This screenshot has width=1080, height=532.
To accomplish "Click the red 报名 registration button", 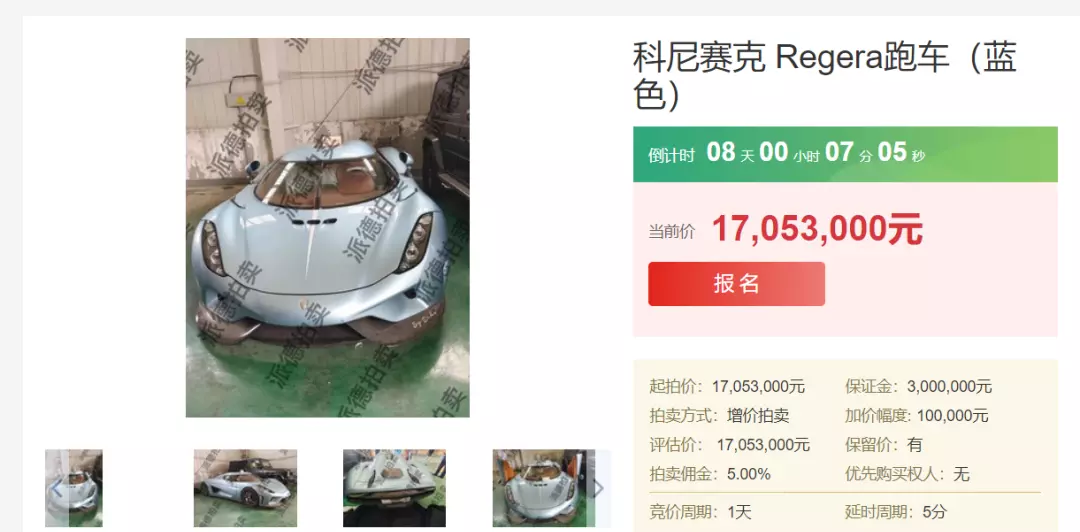I will click(736, 284).
